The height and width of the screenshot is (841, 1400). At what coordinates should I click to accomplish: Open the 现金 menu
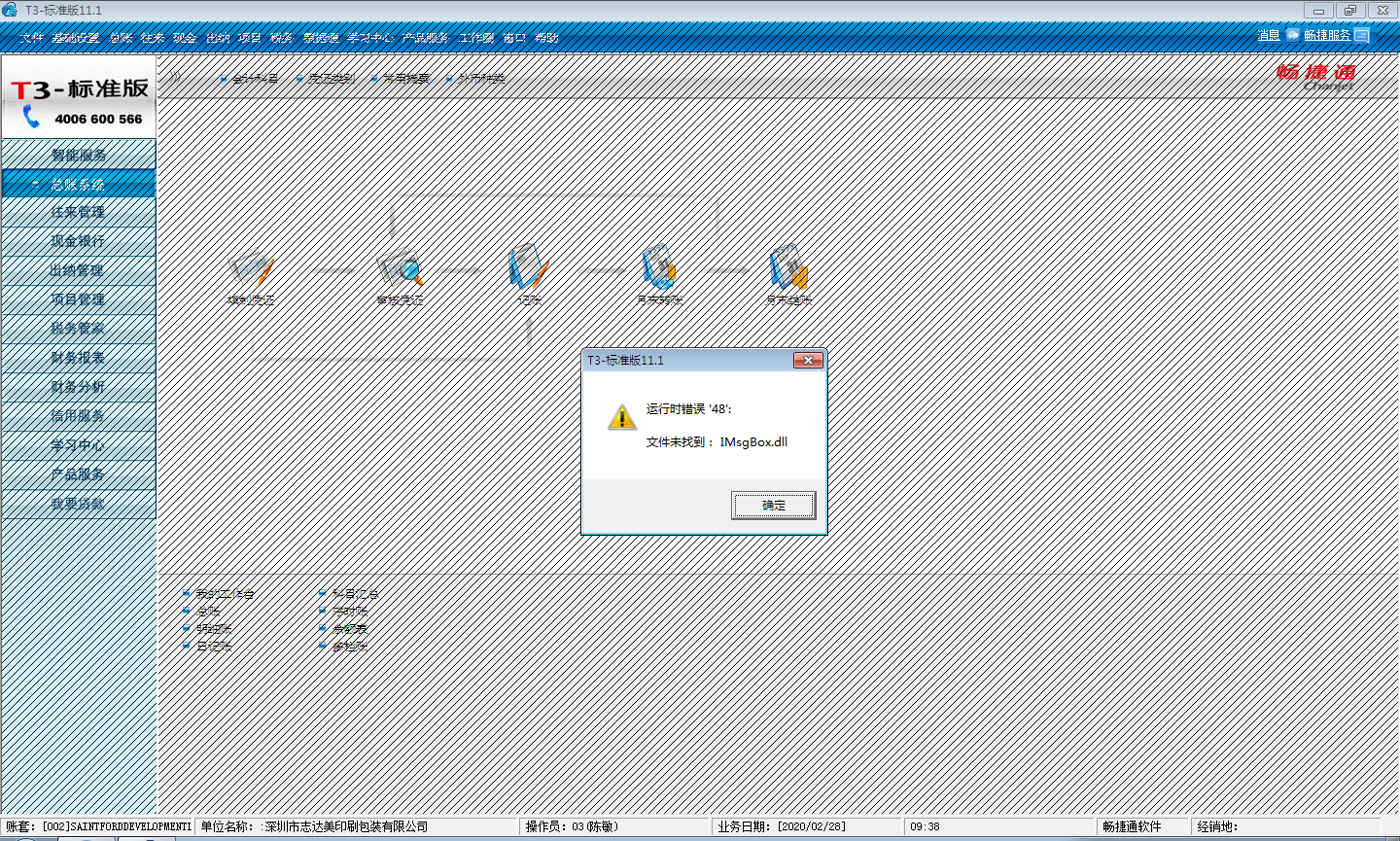point(185,38)
